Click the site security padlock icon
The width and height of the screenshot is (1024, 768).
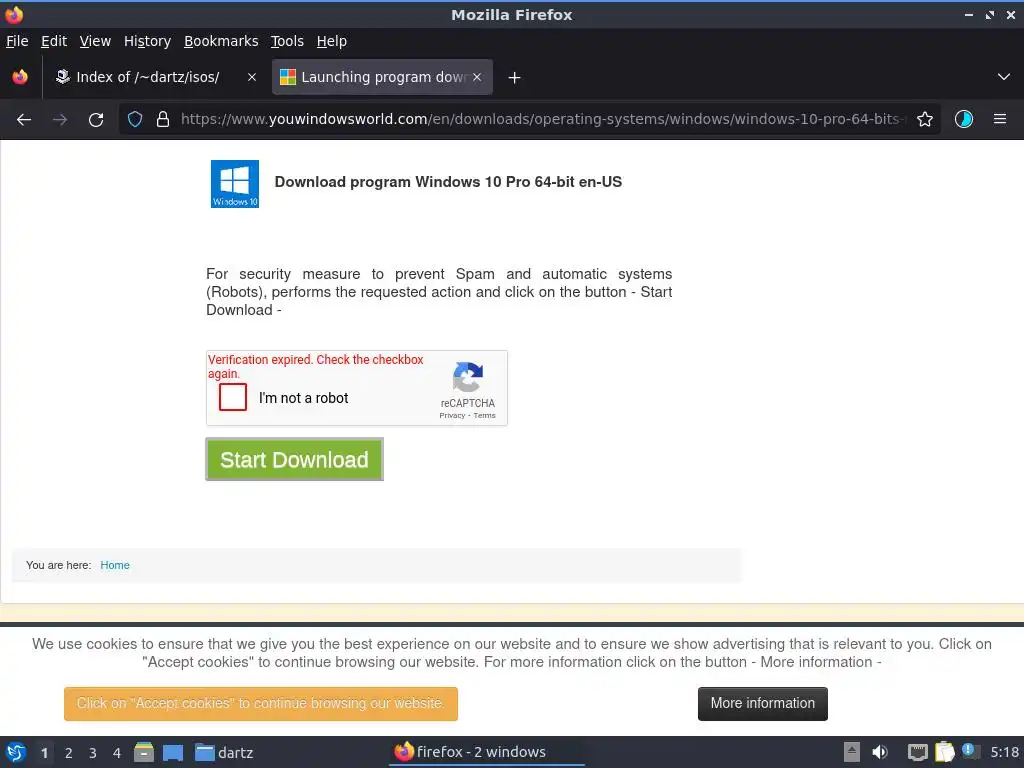click(x=163, y=120)
